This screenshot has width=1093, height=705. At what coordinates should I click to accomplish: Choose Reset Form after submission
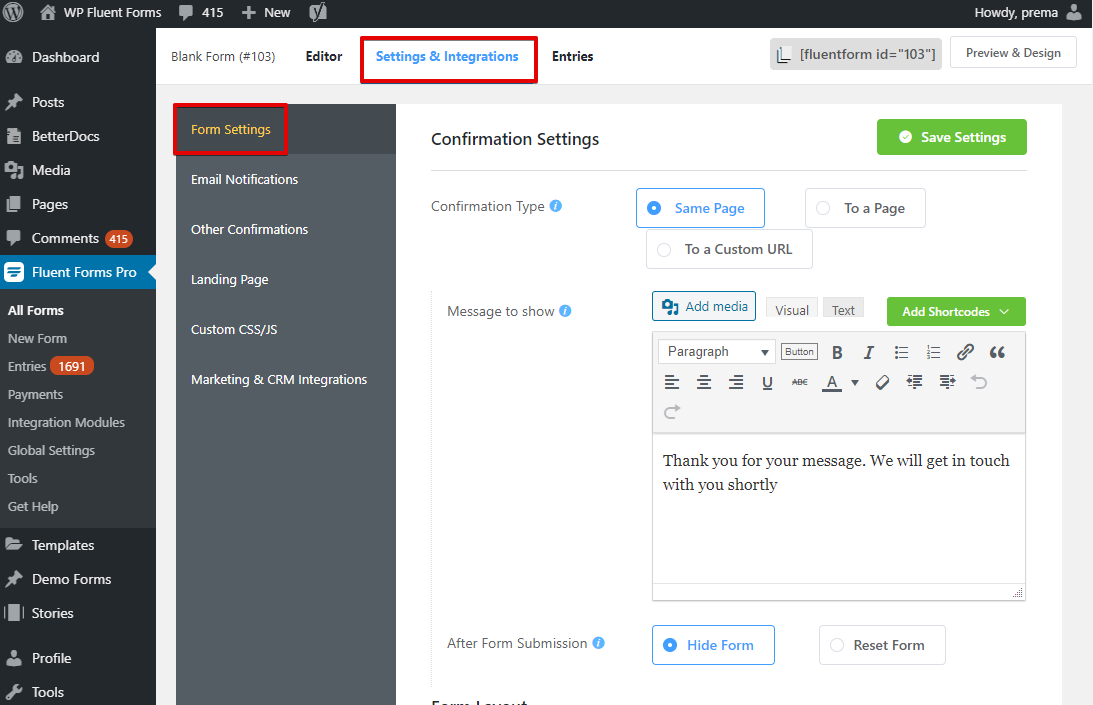(882, 645)
